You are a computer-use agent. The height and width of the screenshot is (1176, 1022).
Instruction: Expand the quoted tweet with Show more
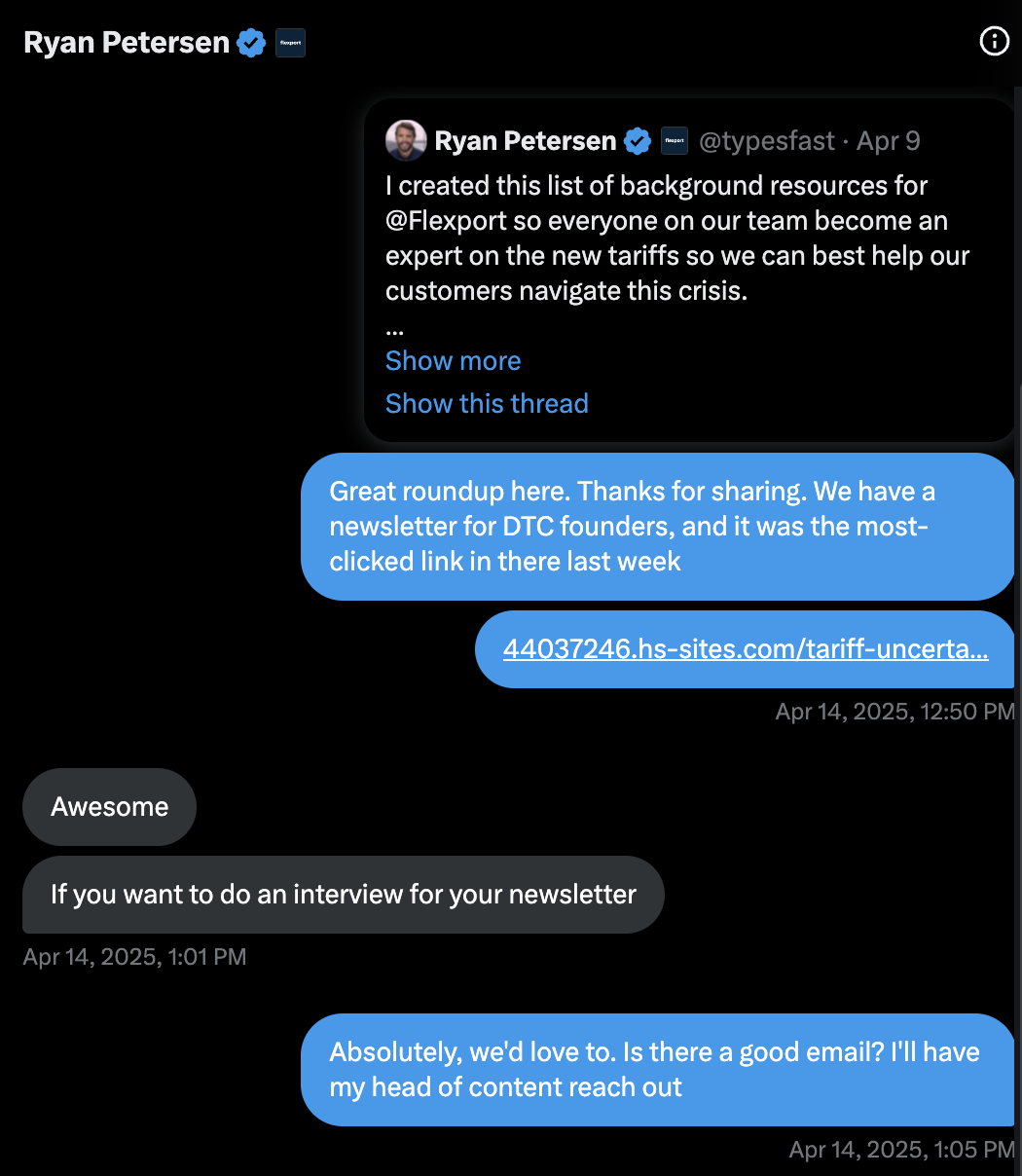(x=453, y=360)
